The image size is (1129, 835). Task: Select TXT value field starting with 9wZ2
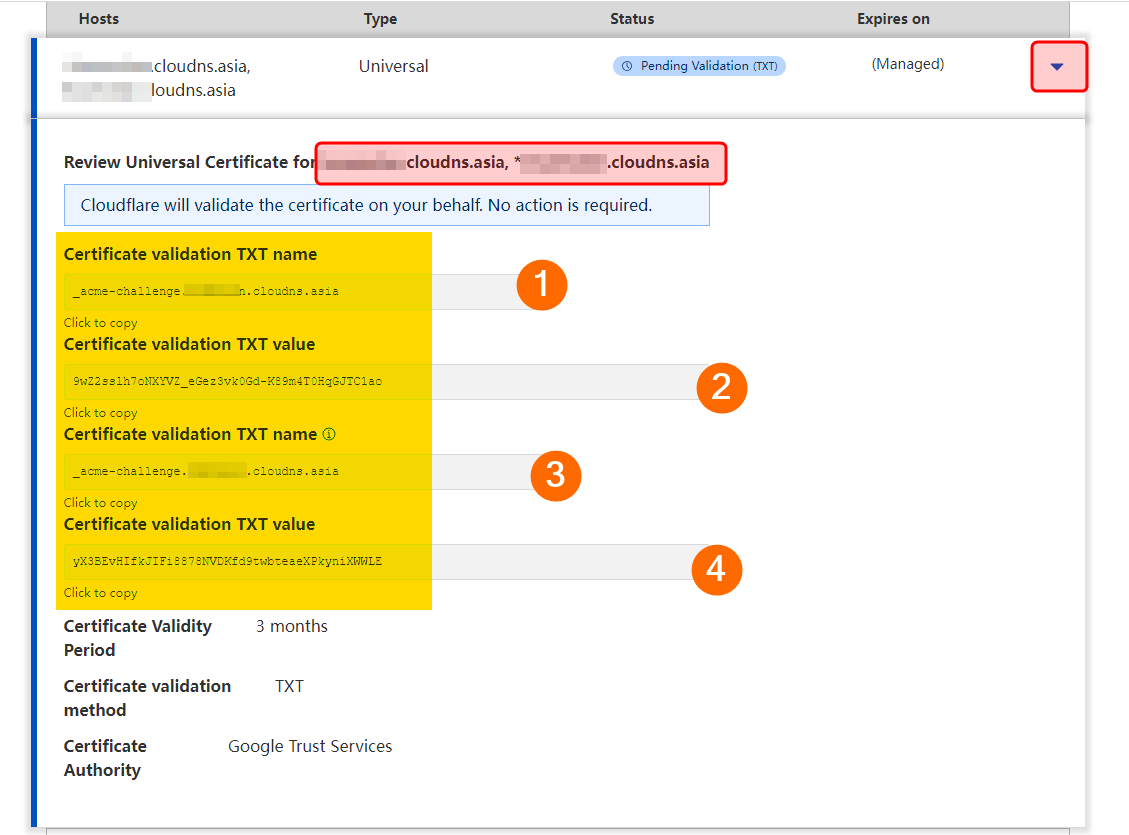coord(380,382)
